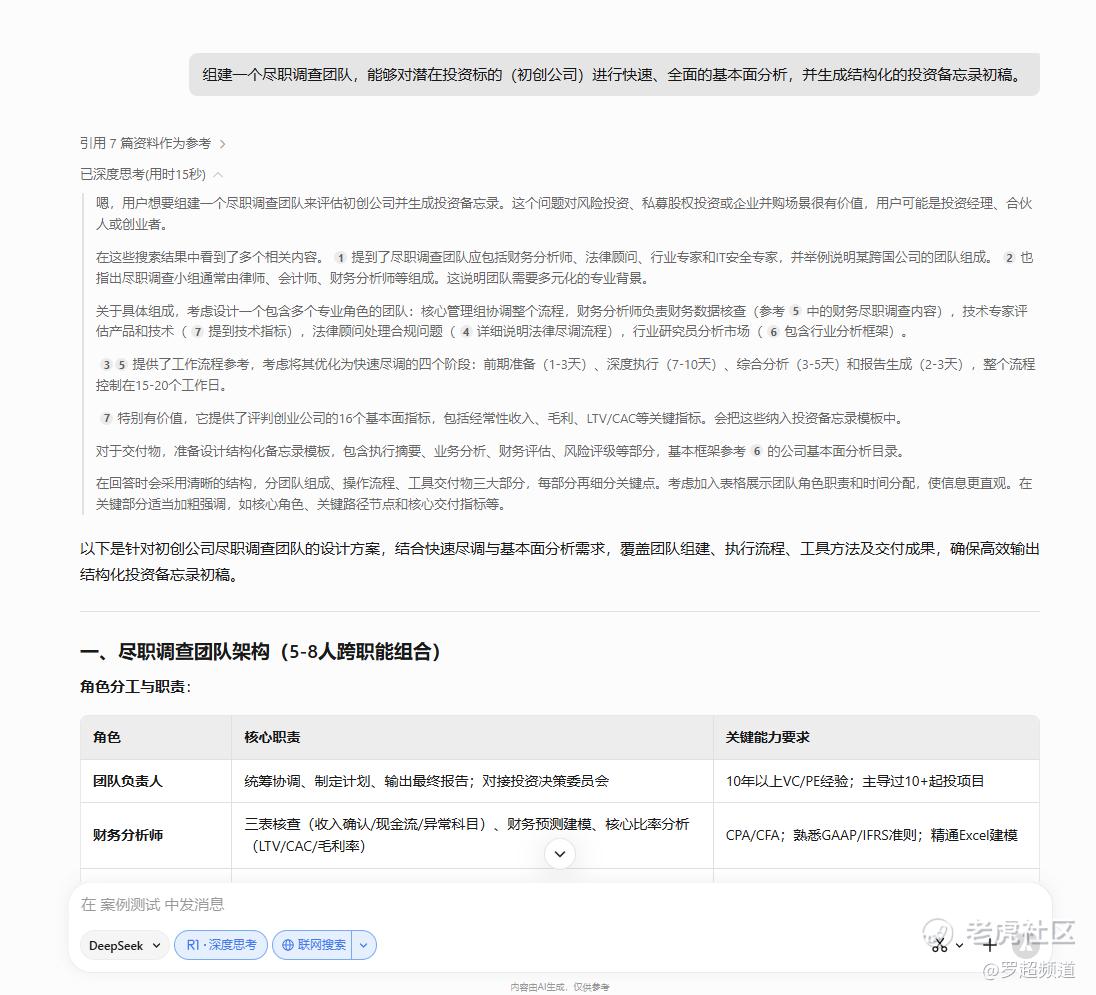This screenshot has width=1096, height=995.
Task: Open the DeepSeek model dropdown
Action: click(124, 945)
